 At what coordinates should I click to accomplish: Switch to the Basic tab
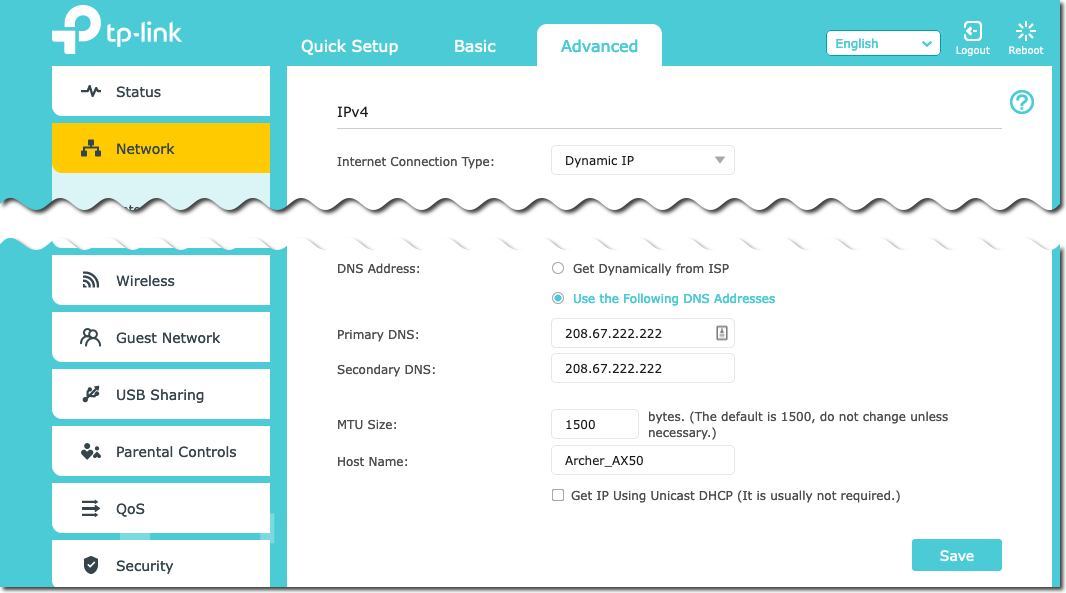475,46
